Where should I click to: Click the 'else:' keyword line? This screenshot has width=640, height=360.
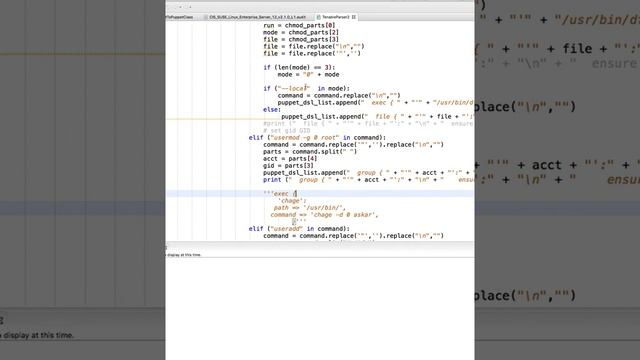coord(272,109)
